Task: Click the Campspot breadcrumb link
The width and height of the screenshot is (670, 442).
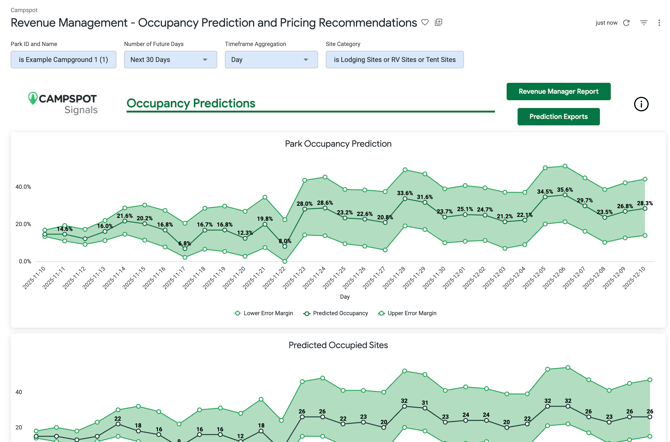Action: coord(24,10)
